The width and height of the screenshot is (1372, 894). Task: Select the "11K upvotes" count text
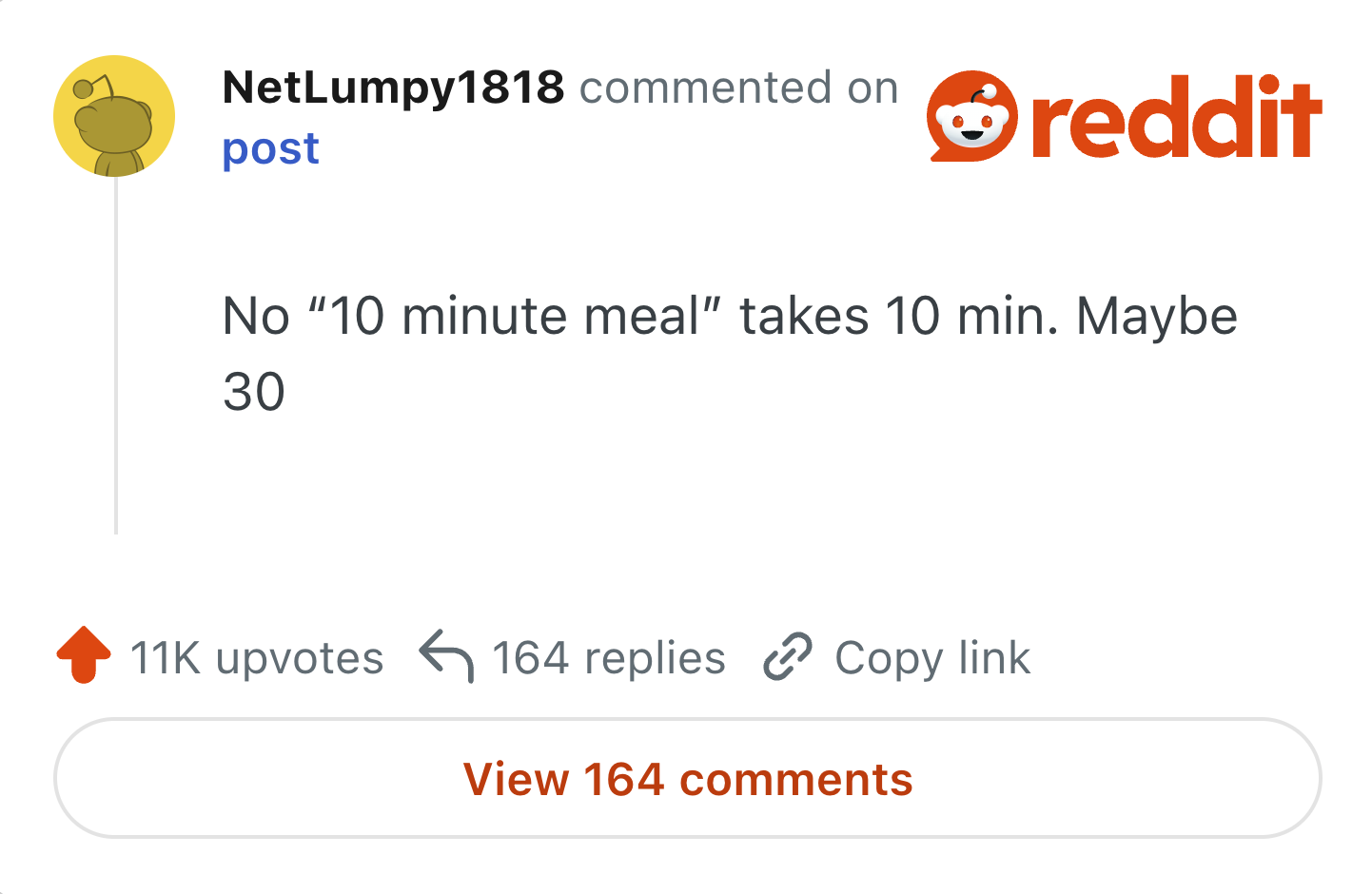(257, 657)
